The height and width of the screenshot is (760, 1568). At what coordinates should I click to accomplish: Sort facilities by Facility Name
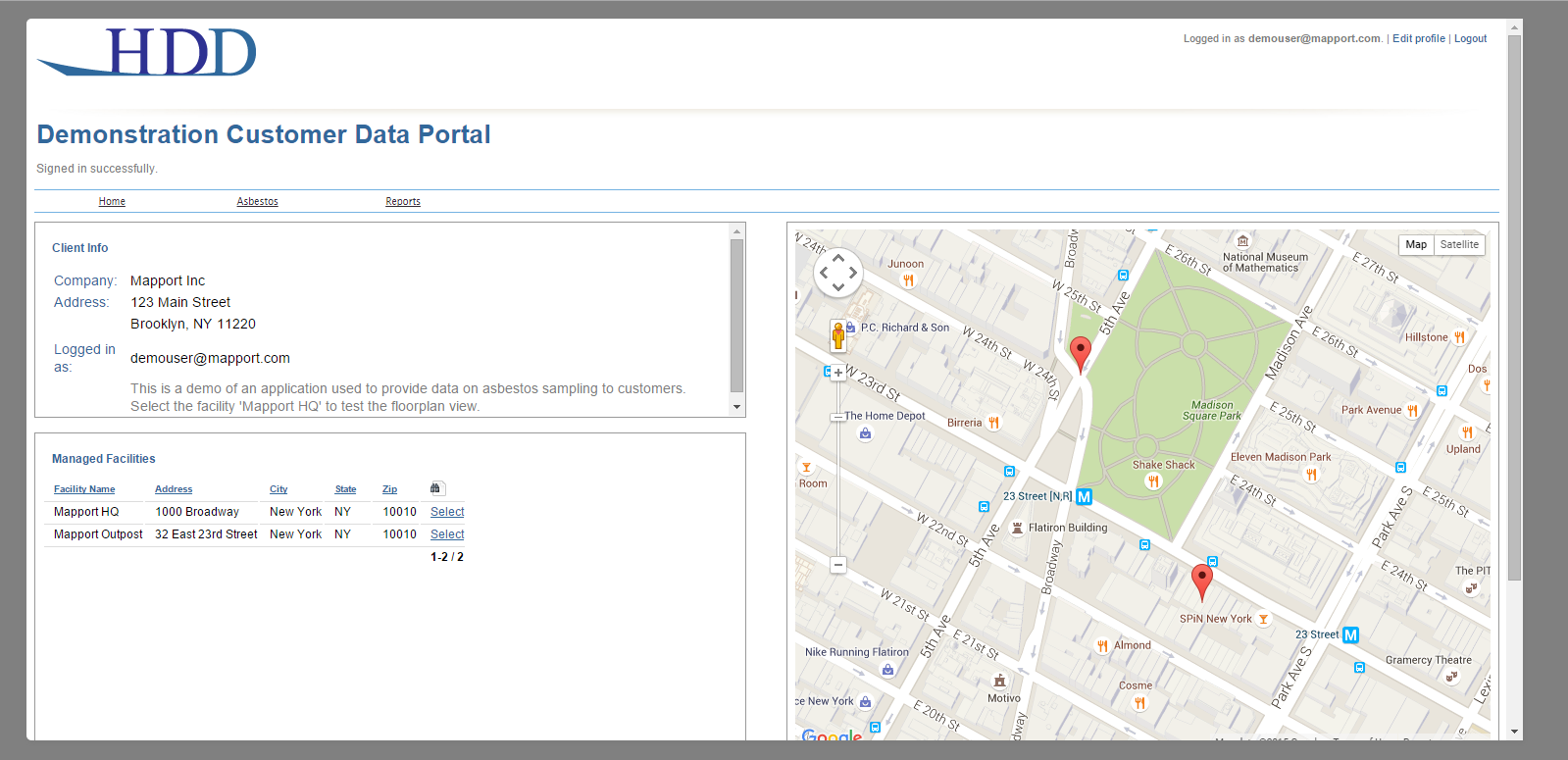pos(84,489)
